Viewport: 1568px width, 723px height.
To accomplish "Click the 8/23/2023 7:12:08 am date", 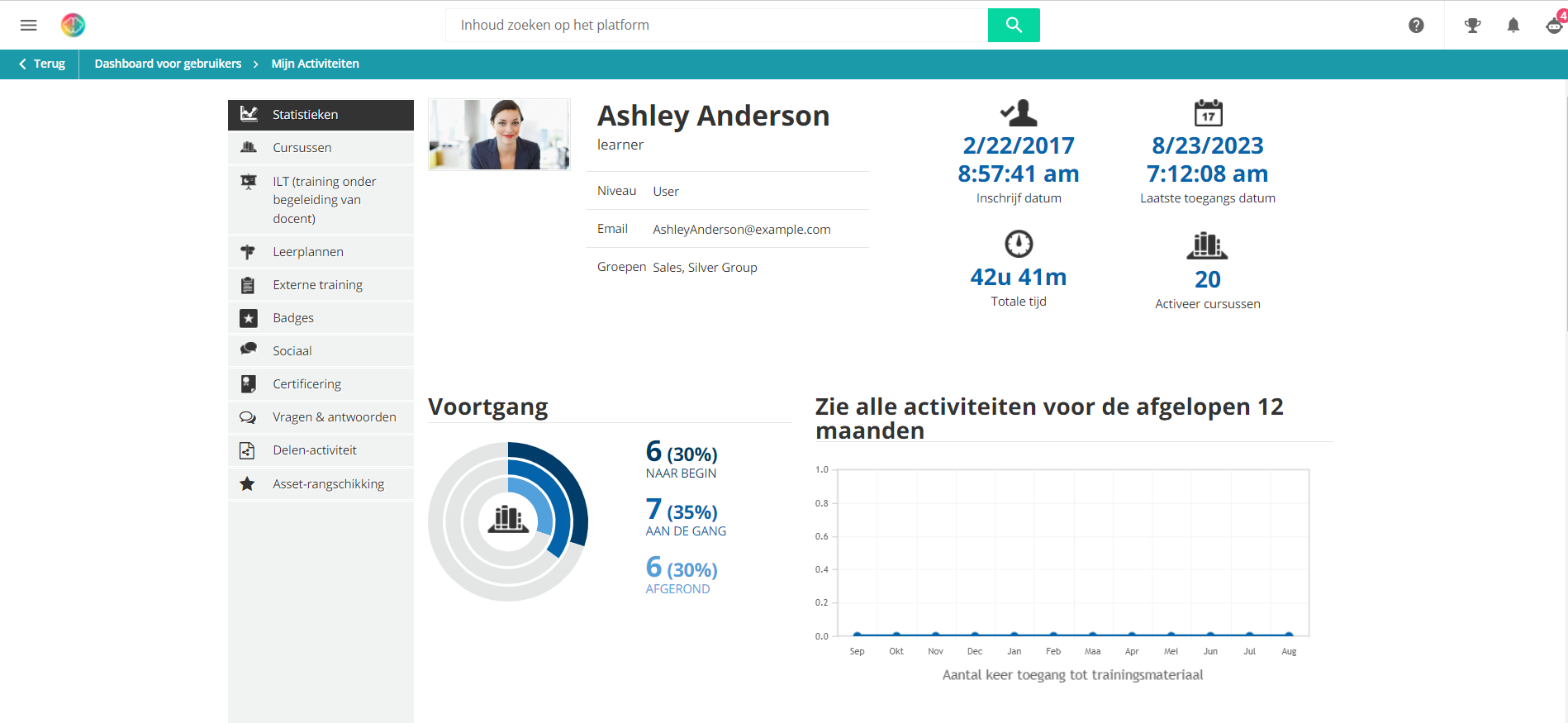I will pyautogui.click(x=1208, y=159).
